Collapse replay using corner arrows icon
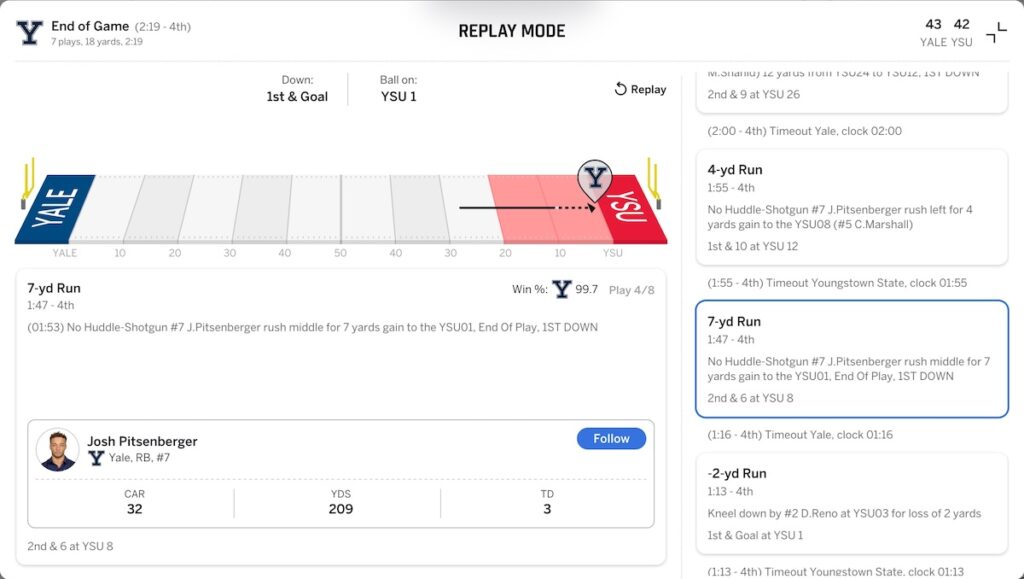Screen dimensions: 1024x579 pyautogui.click(x=996, y=33)
